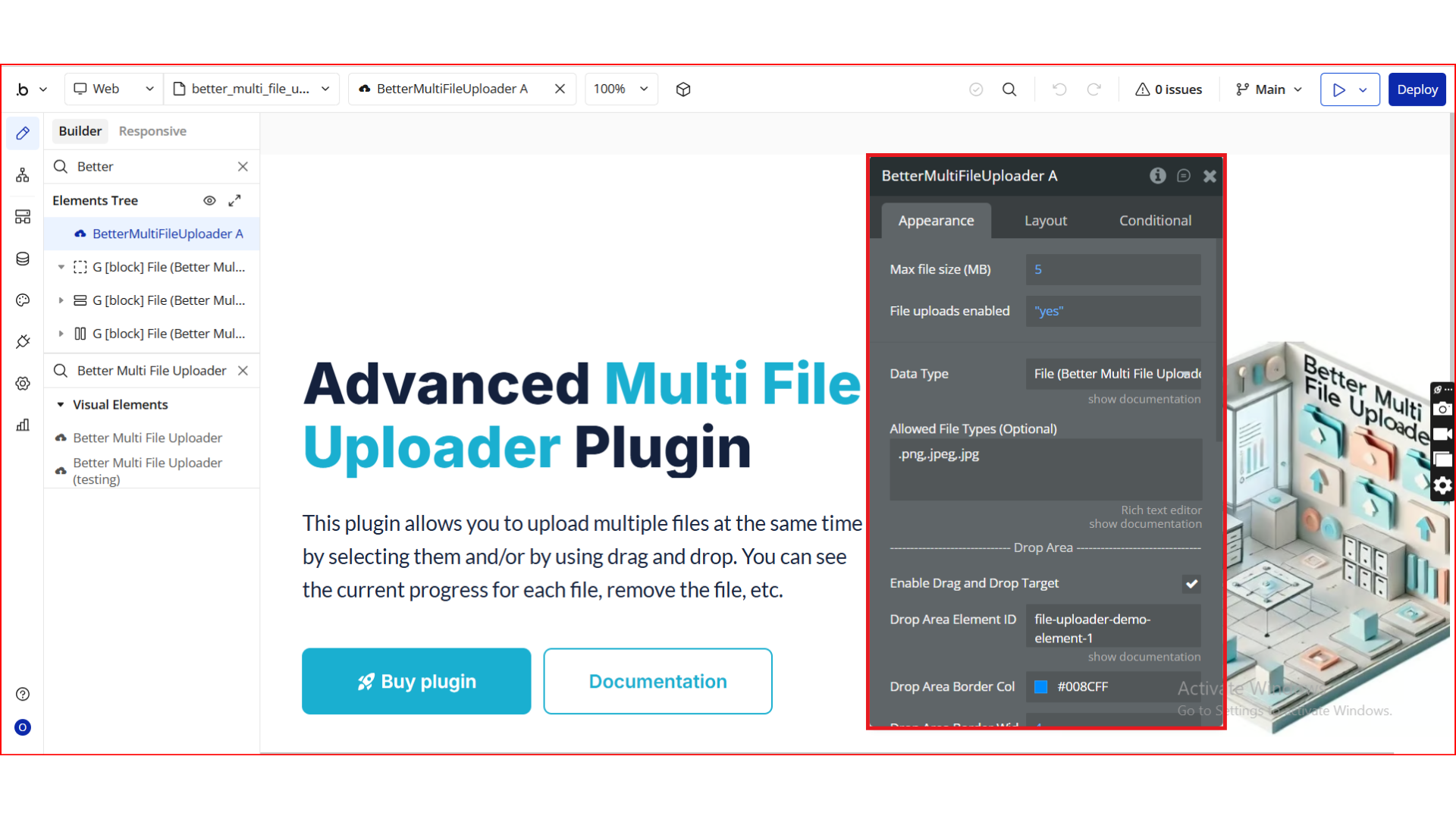Click the Drop Area Border Color swatch

[x=1041, y=687]
